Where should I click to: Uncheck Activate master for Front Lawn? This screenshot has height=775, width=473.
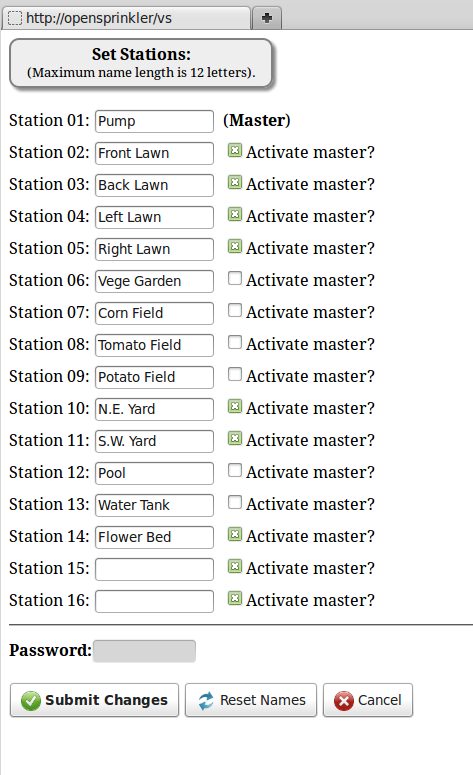[235, 150]
